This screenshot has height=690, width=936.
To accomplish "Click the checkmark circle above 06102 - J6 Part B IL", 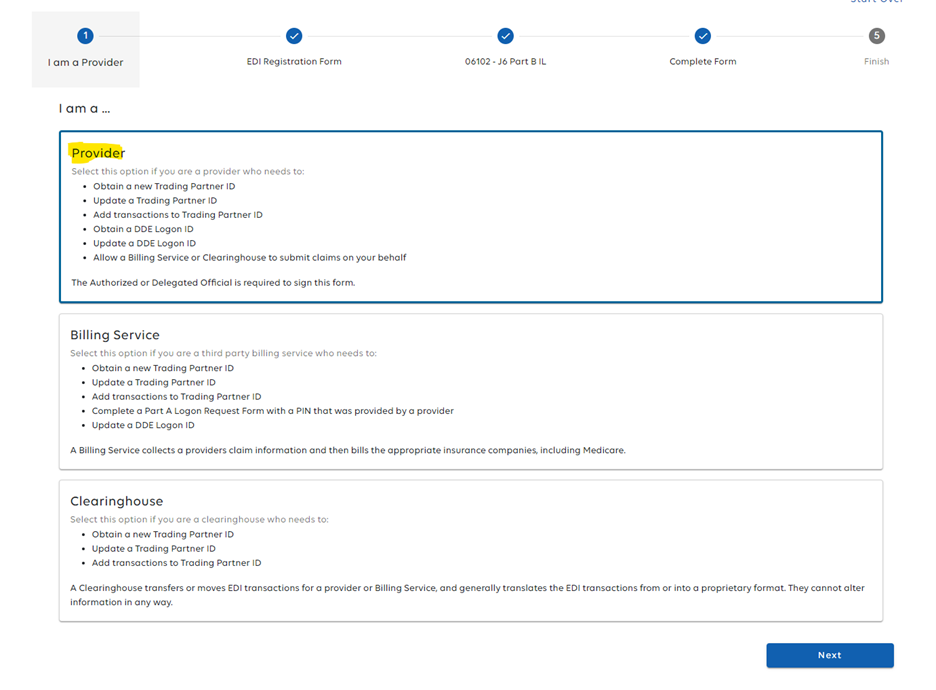I will pyautogui.click(x=505, y=36).
